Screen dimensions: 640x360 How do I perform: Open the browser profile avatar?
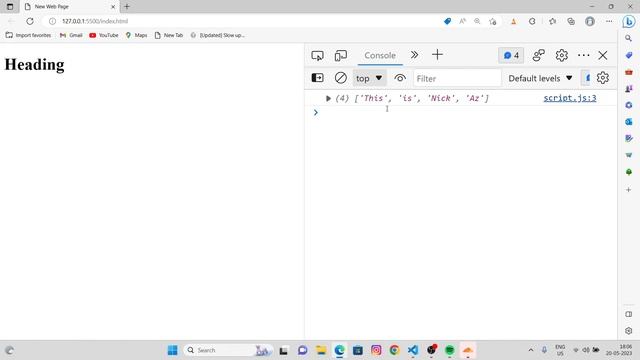tap(590, 21)
